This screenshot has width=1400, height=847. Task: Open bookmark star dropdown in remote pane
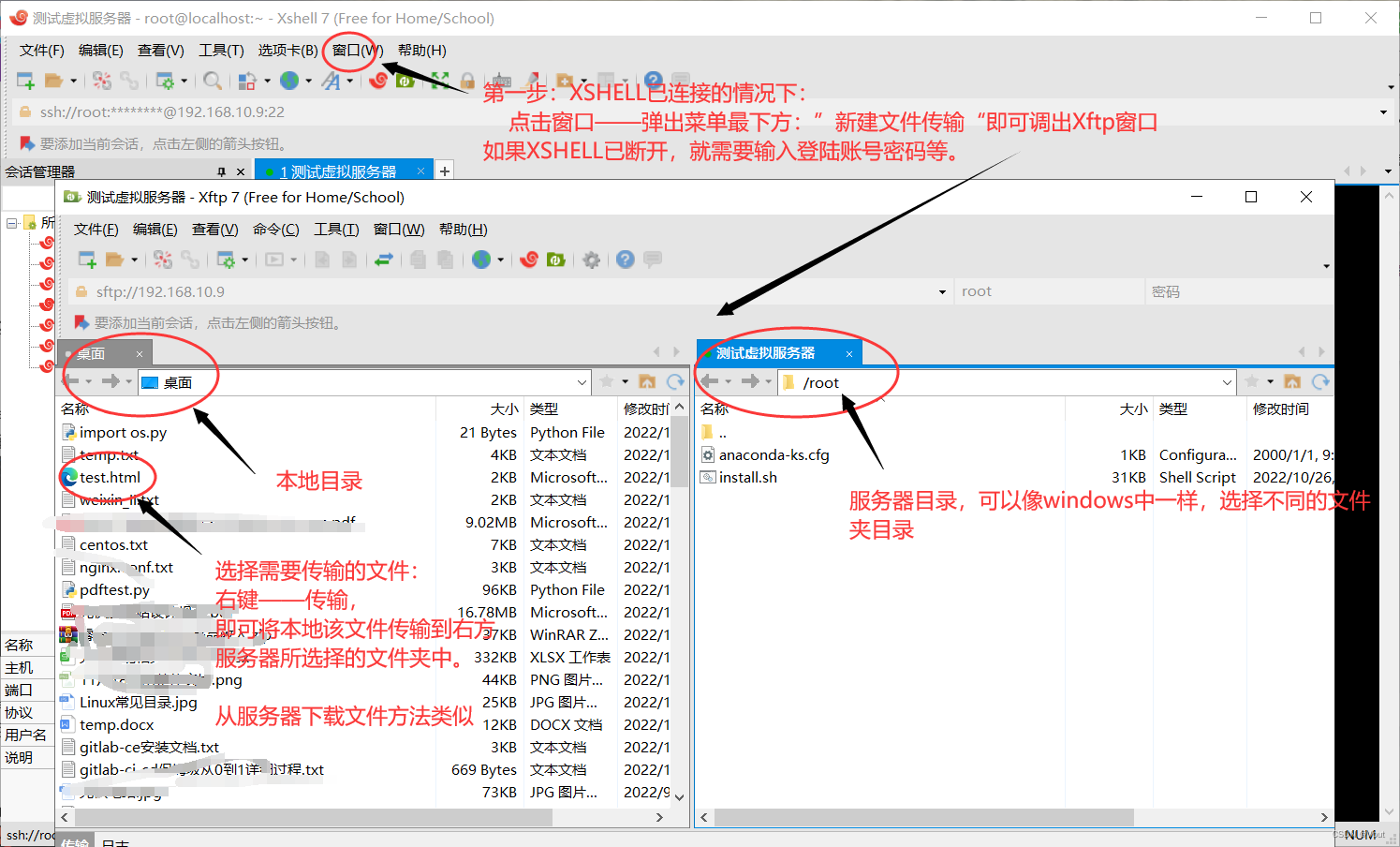pos(1271,381)
